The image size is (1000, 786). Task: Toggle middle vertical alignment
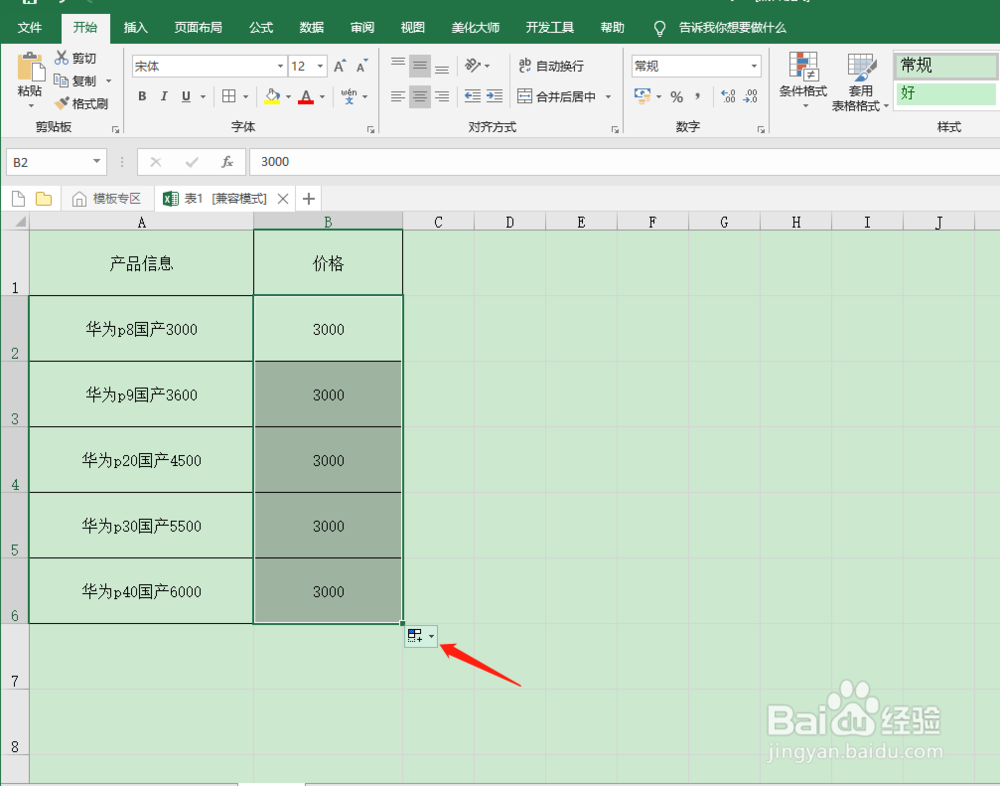pos(420,65)
